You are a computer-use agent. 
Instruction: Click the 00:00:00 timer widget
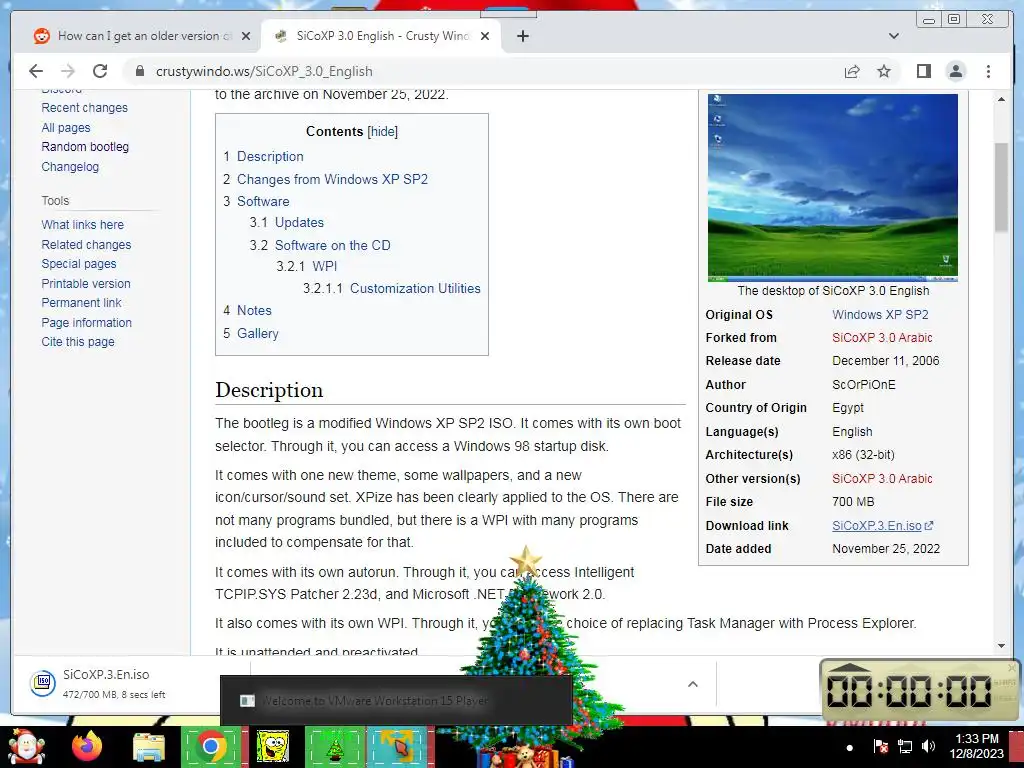coord(920,690)
